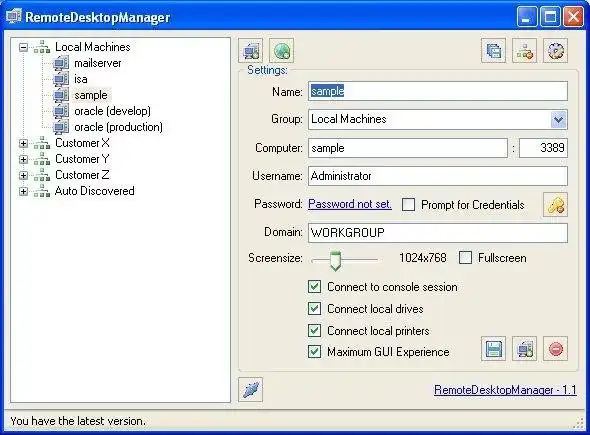This screenshot has height=435, width=590.
Task: Click the sample computer icon in tree
Action: coord(61,95)
